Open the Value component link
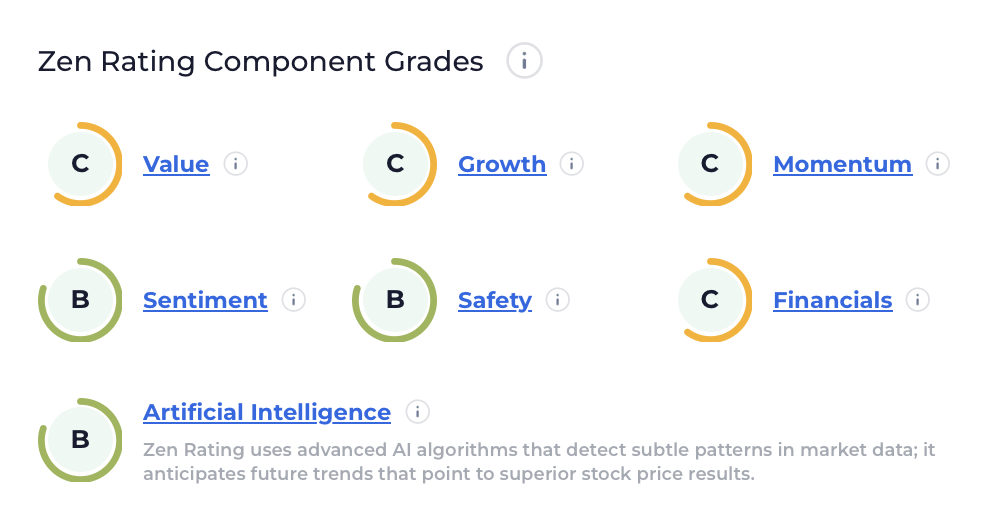 tap(176, 164)
